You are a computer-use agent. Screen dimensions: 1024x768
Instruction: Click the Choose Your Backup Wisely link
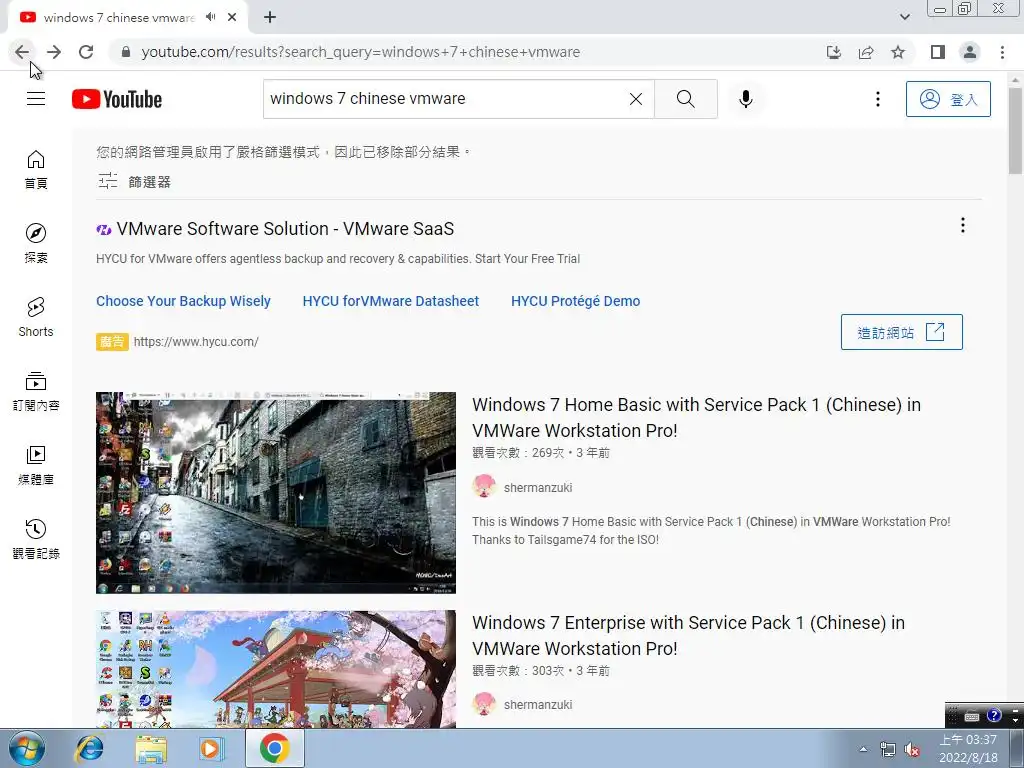(x=184, y=301)
